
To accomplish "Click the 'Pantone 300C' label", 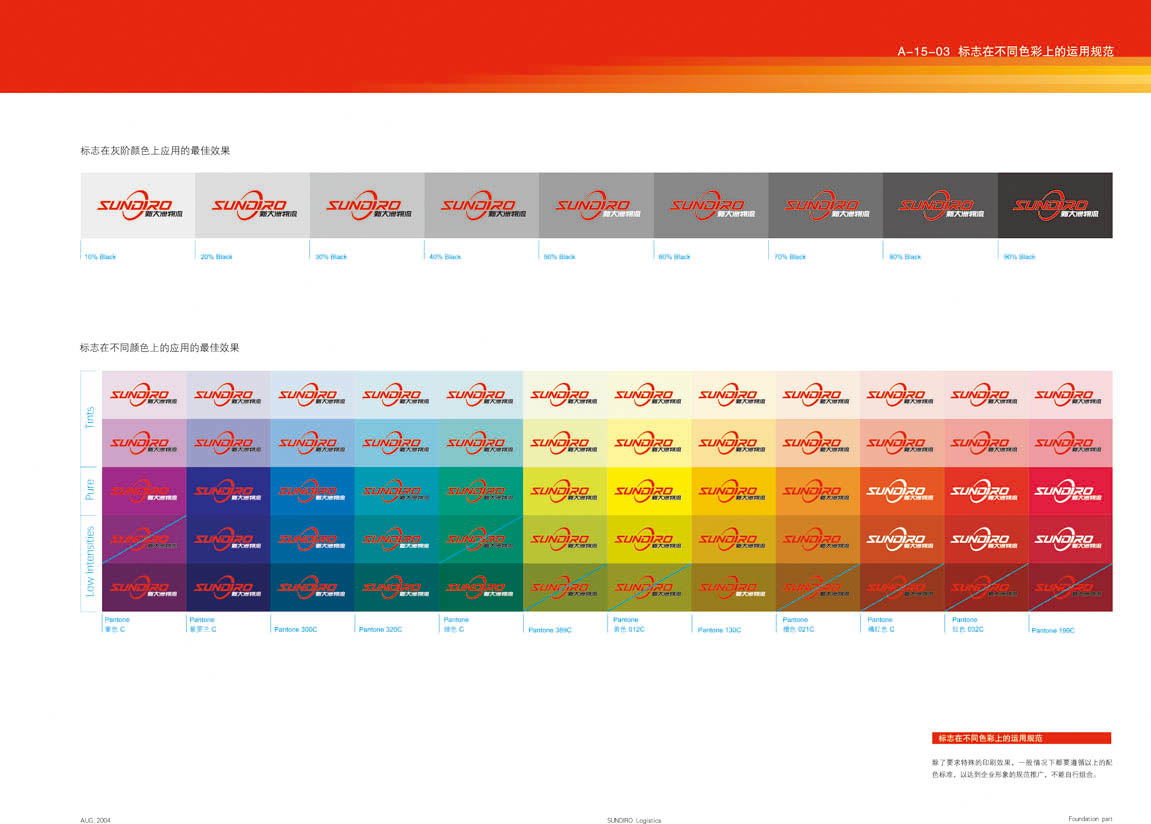I will point(296,630).
